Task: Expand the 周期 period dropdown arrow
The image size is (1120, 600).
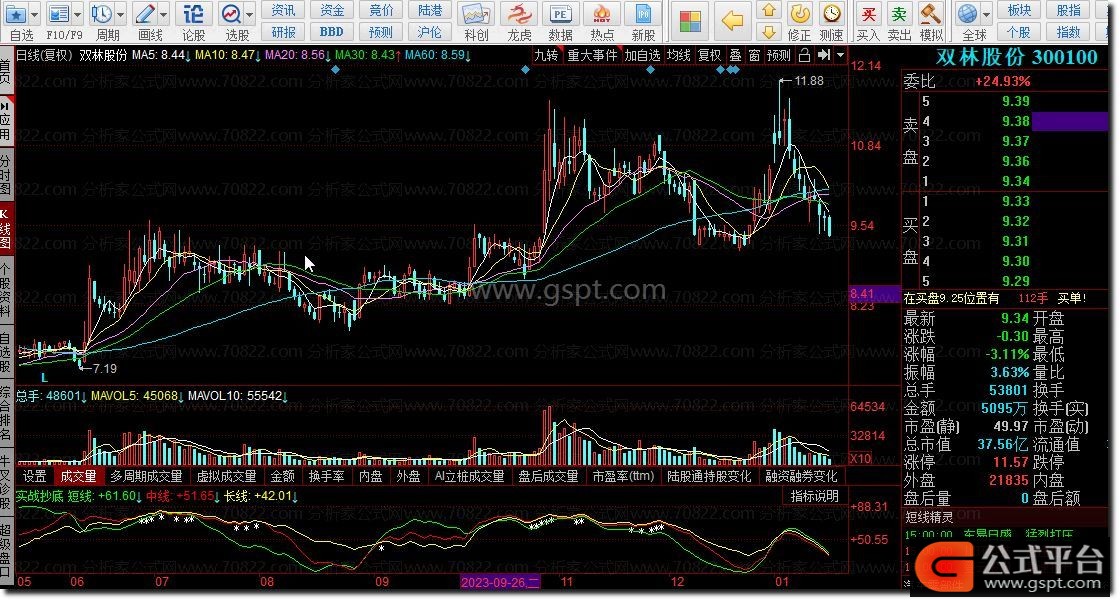Action: click(121, 14)
